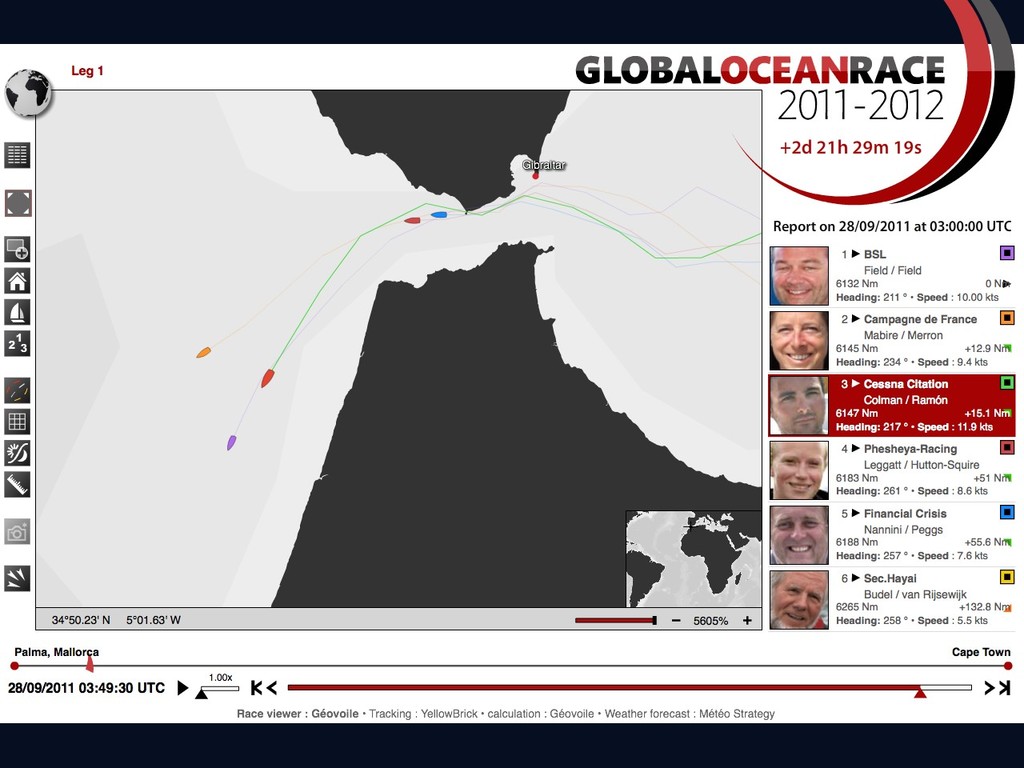Click the route progress marker near Palma
This screenshot has height=768, width=1024.
89,665
